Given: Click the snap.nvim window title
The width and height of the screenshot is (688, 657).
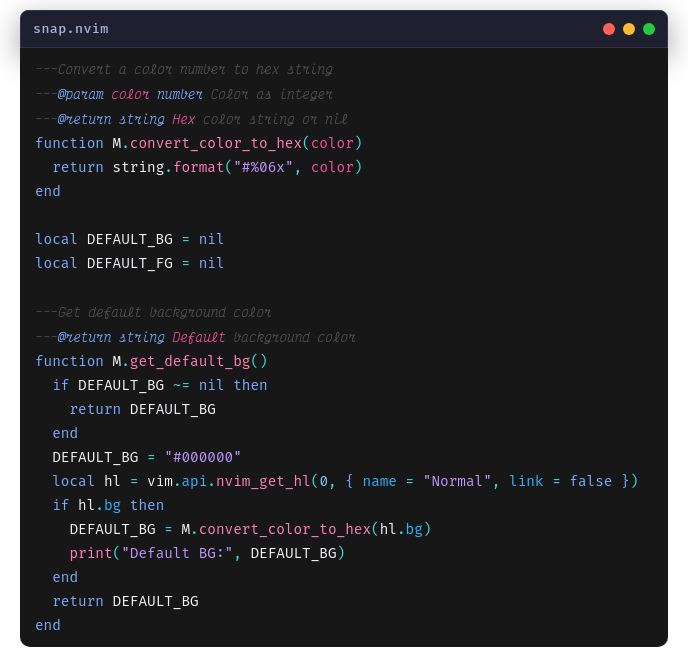Looking at the screenshot, I should pos(71,29).
